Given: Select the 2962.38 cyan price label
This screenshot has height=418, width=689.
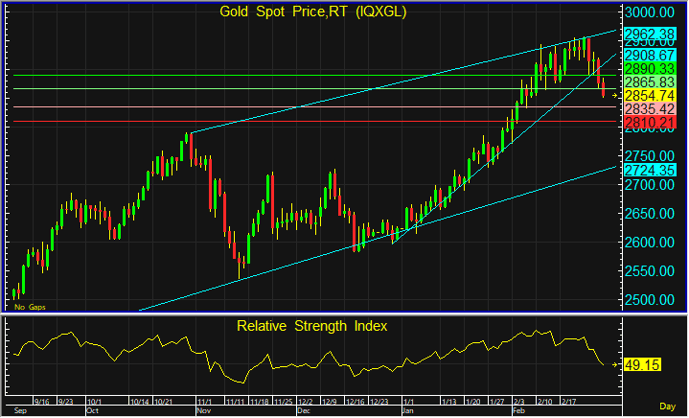Looking at the screenshot, I should pos(652,34).
